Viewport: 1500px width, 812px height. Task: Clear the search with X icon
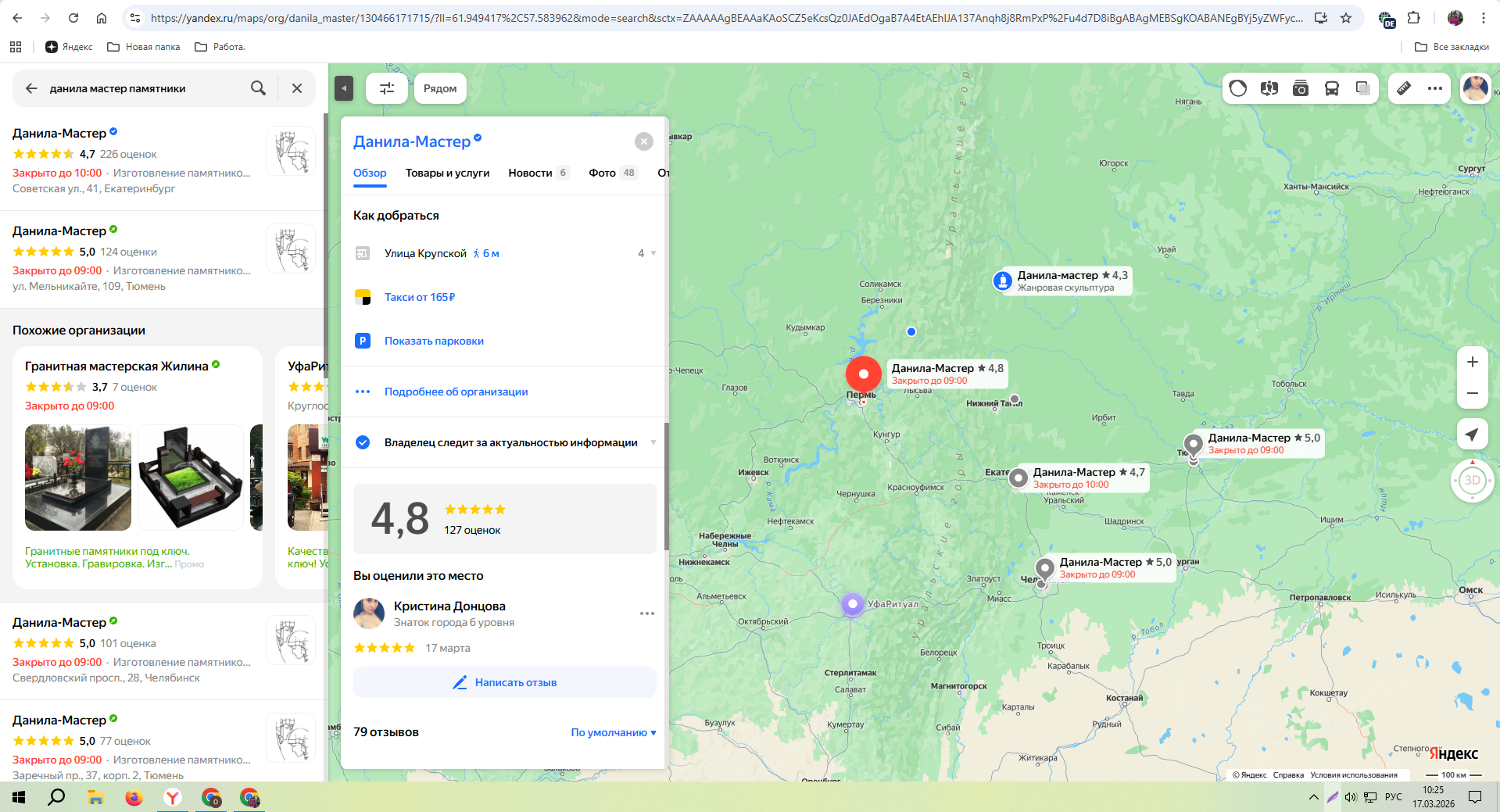297,88
